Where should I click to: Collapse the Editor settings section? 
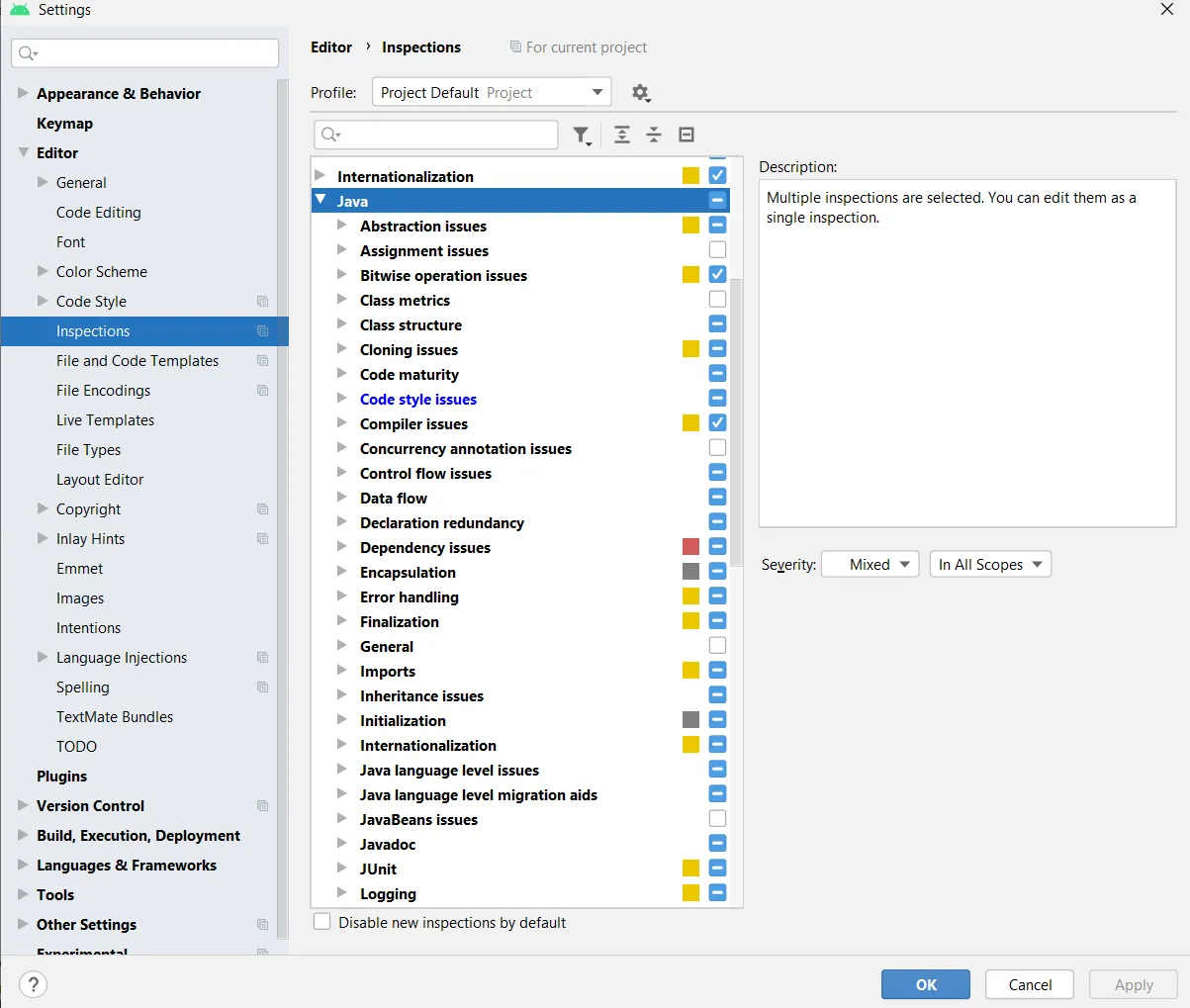(x=23, y=152)
